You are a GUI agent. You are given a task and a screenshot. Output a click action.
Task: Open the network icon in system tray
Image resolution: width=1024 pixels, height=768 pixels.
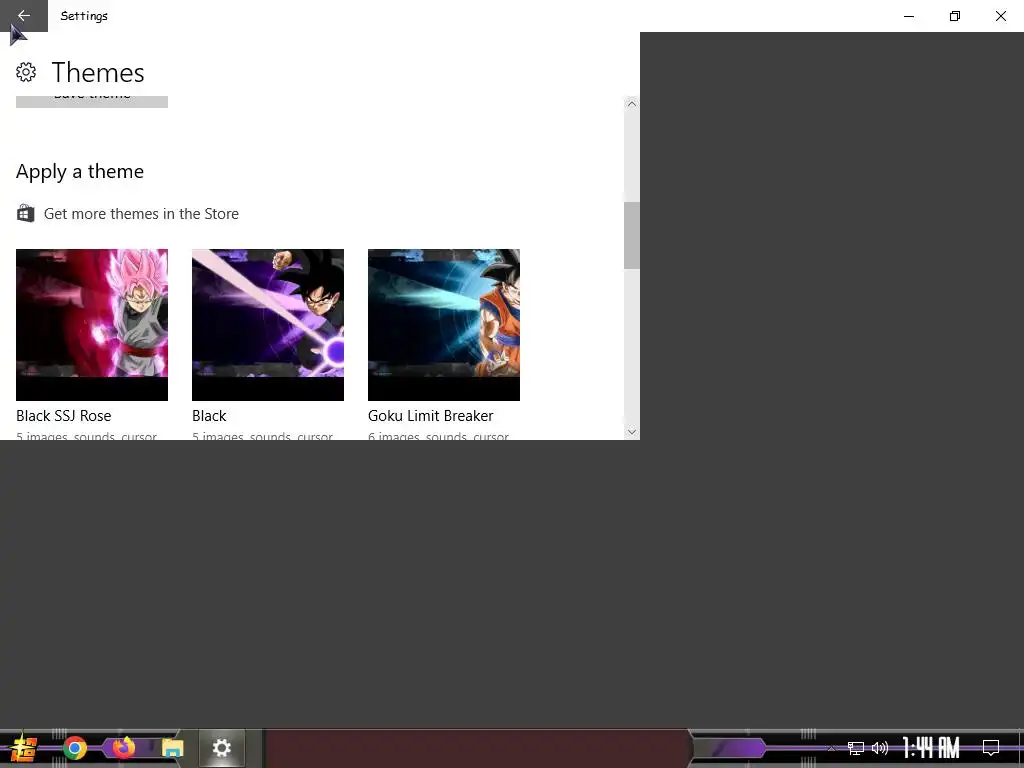click(856, 748)
